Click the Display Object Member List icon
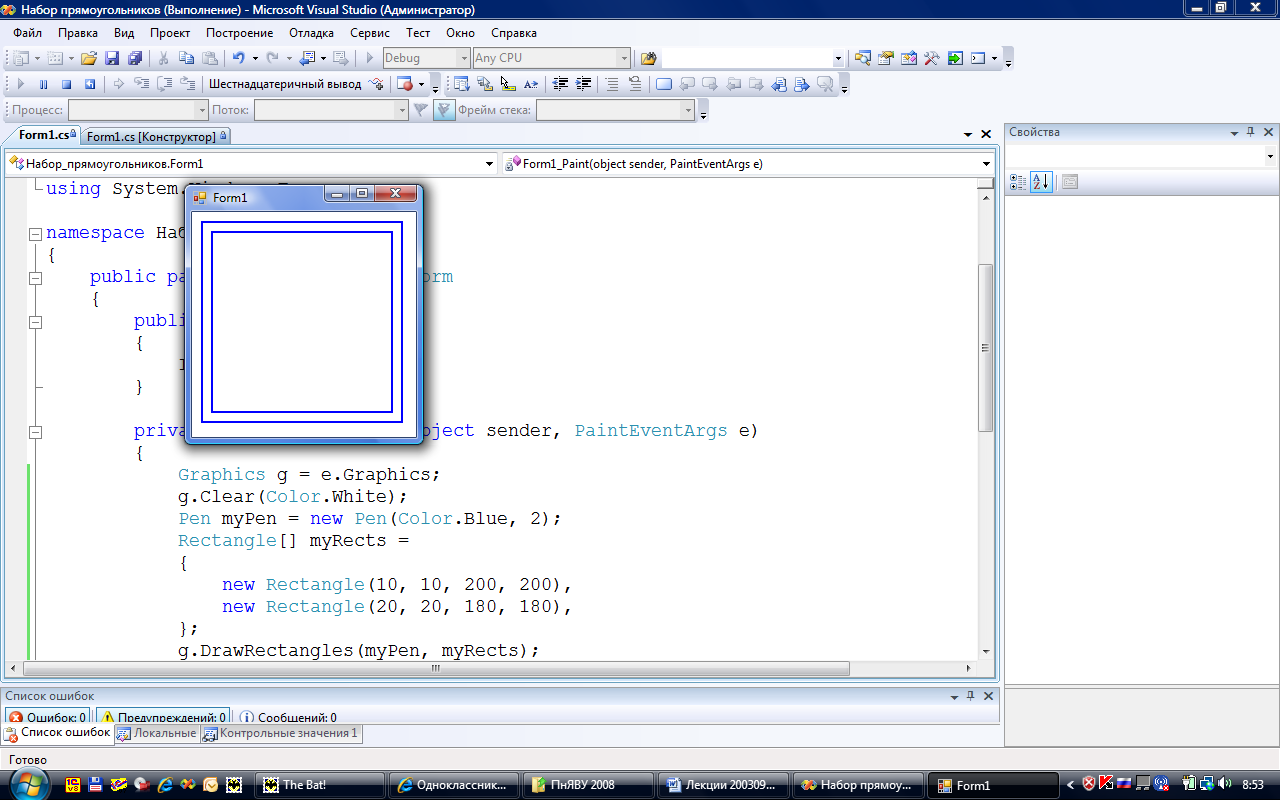Viewport: 1280px width, 800px height. tap(462, 84)
